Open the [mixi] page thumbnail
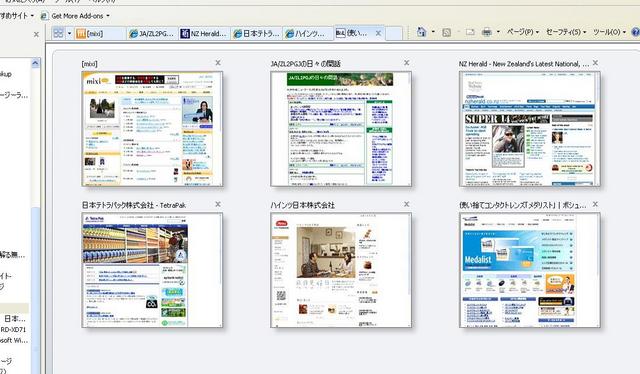 tap(152, 129)
